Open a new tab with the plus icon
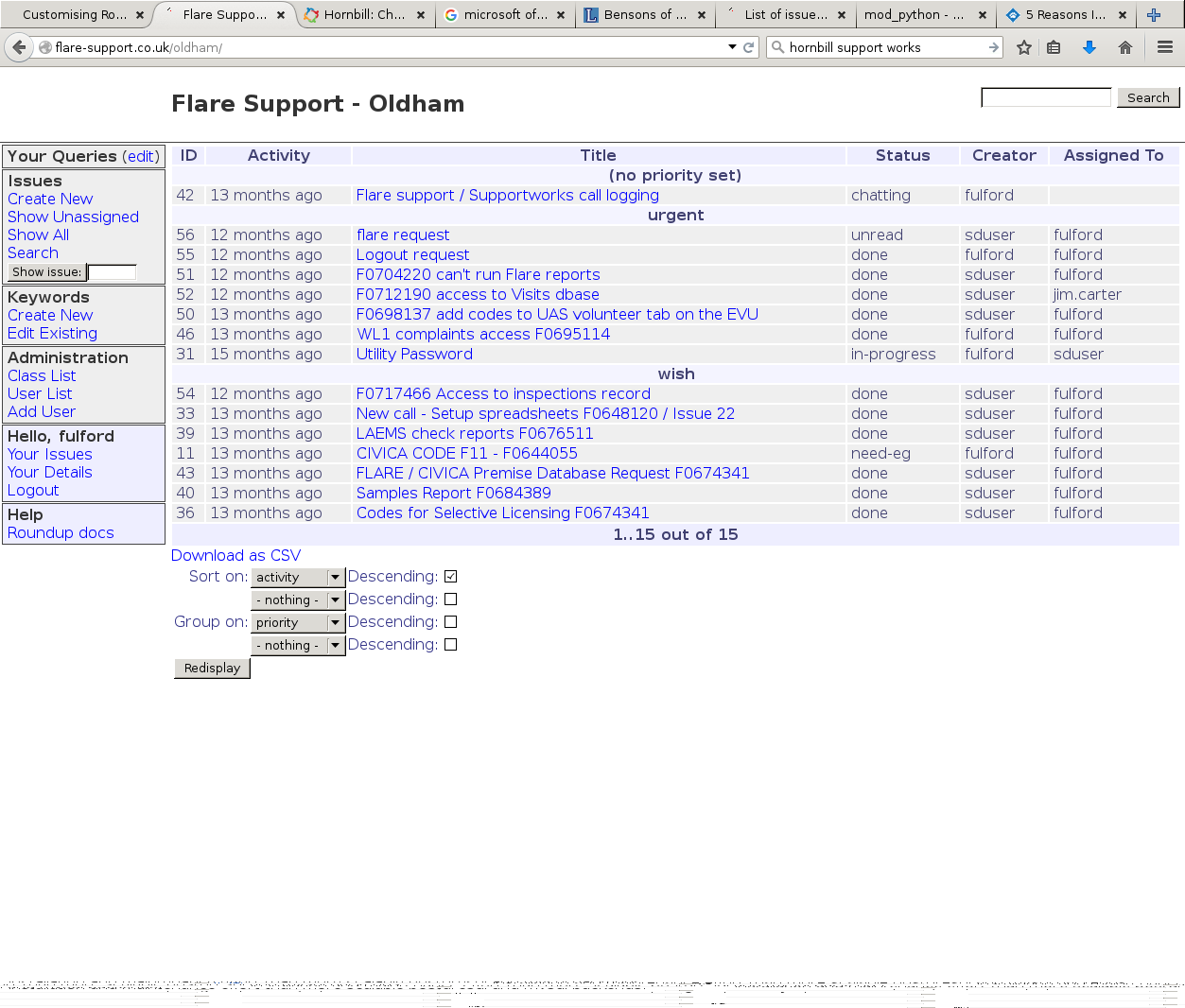1185x1008 pixels. point(1154,15)
